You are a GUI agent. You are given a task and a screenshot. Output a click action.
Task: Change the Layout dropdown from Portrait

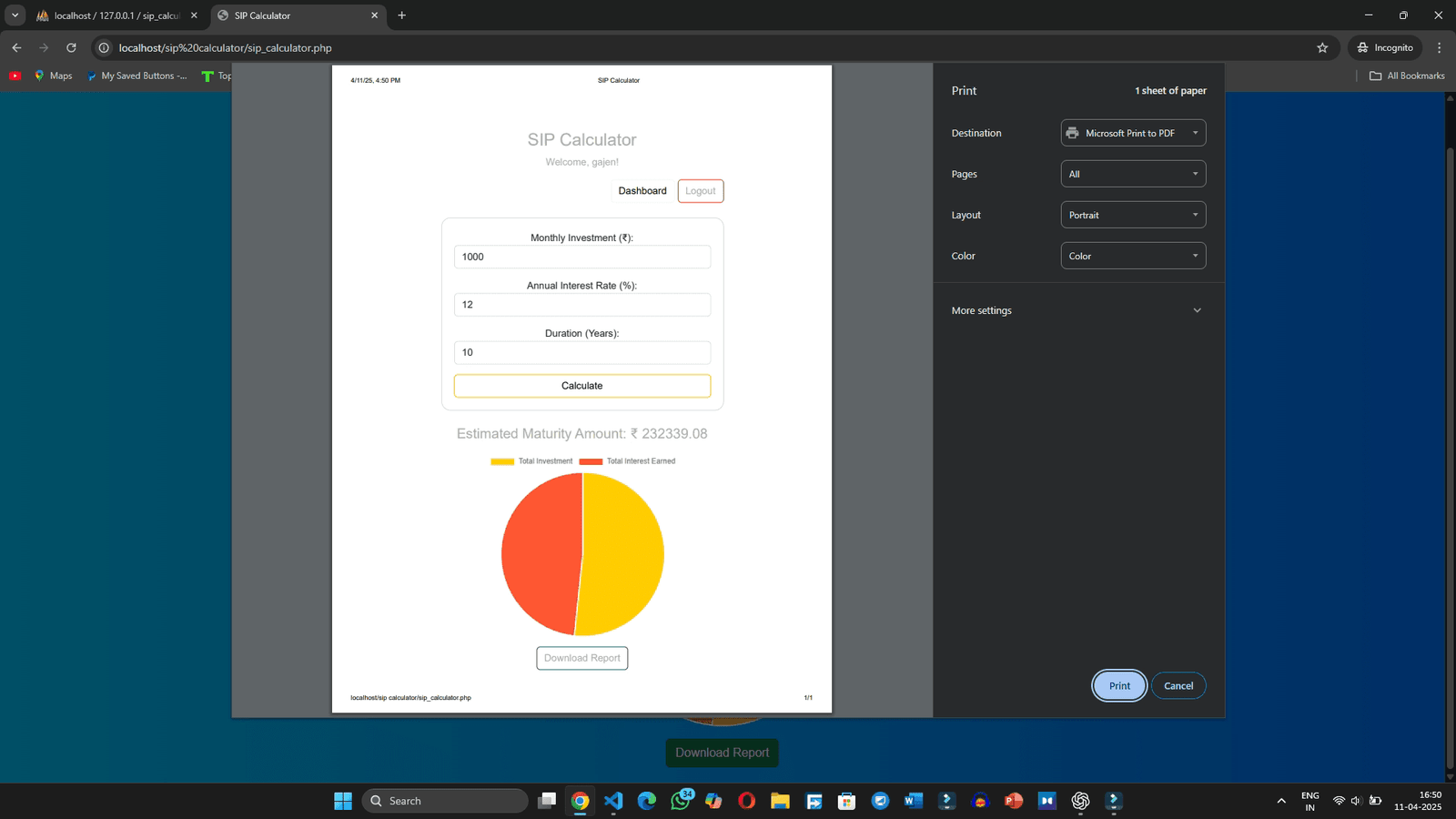(x=1133, y=215)
